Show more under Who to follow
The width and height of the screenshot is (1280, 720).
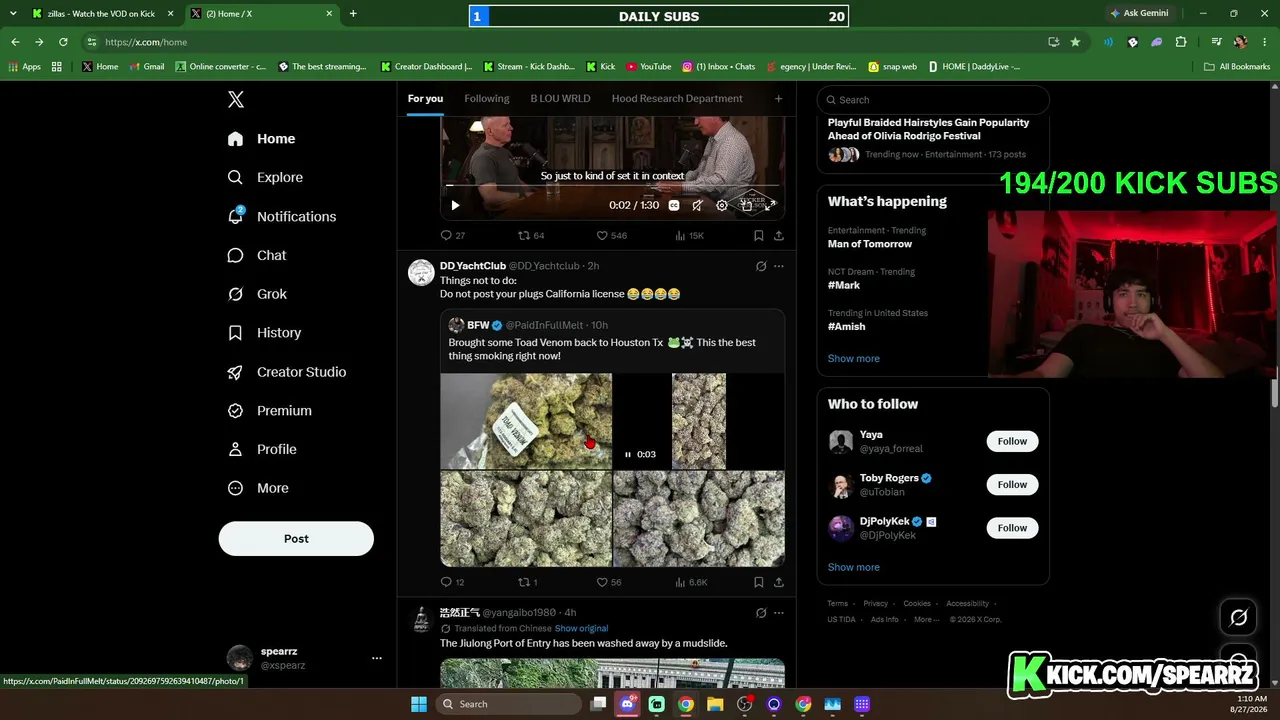click(853, 567)
